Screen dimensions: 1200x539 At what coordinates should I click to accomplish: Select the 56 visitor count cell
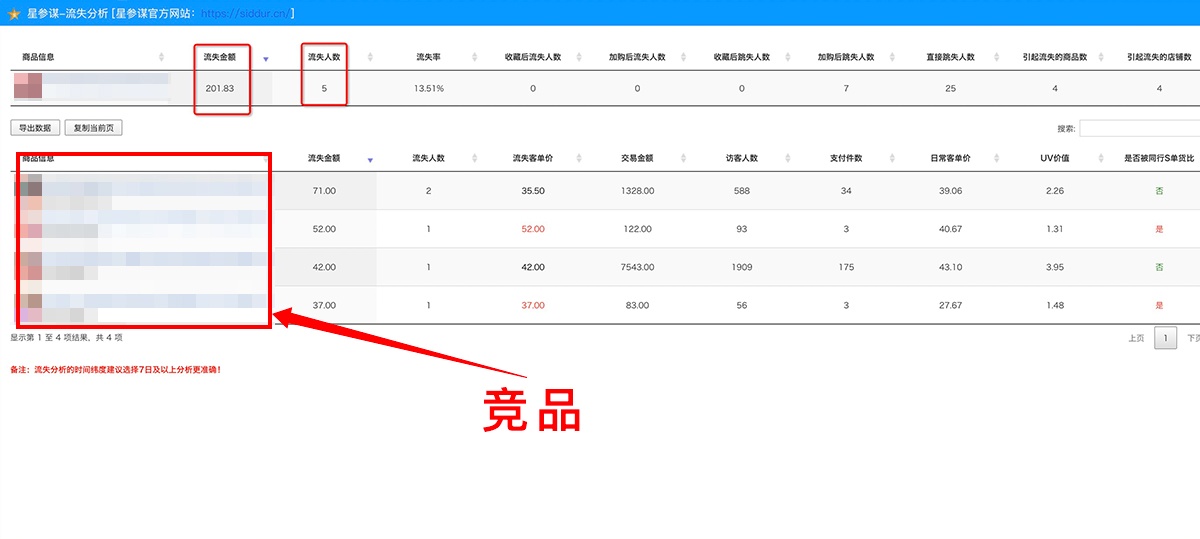pyautogui.click(x=741, y=305)
